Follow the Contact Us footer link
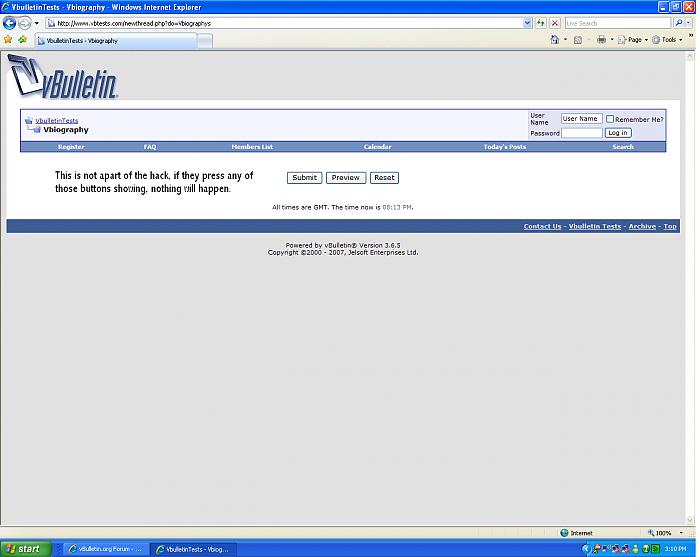Viewport: 700px width, 557px height. tap(542, 226)
